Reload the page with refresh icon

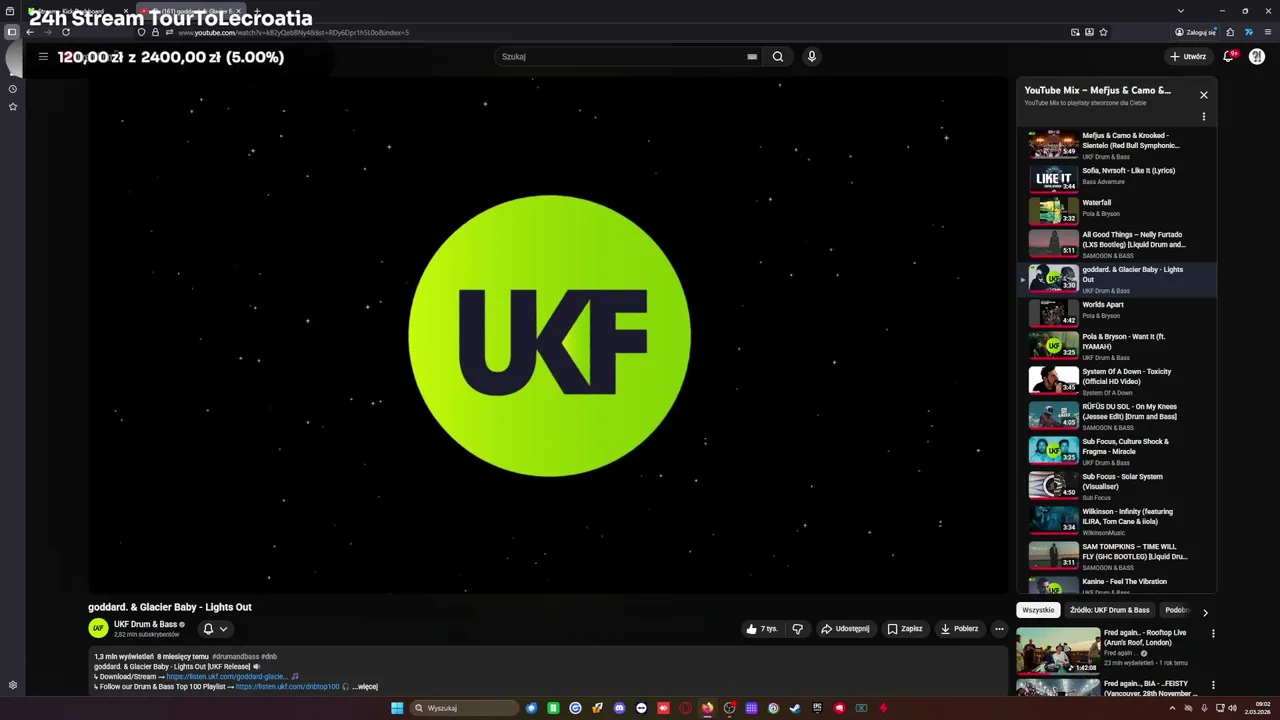(x=66, y=32)
